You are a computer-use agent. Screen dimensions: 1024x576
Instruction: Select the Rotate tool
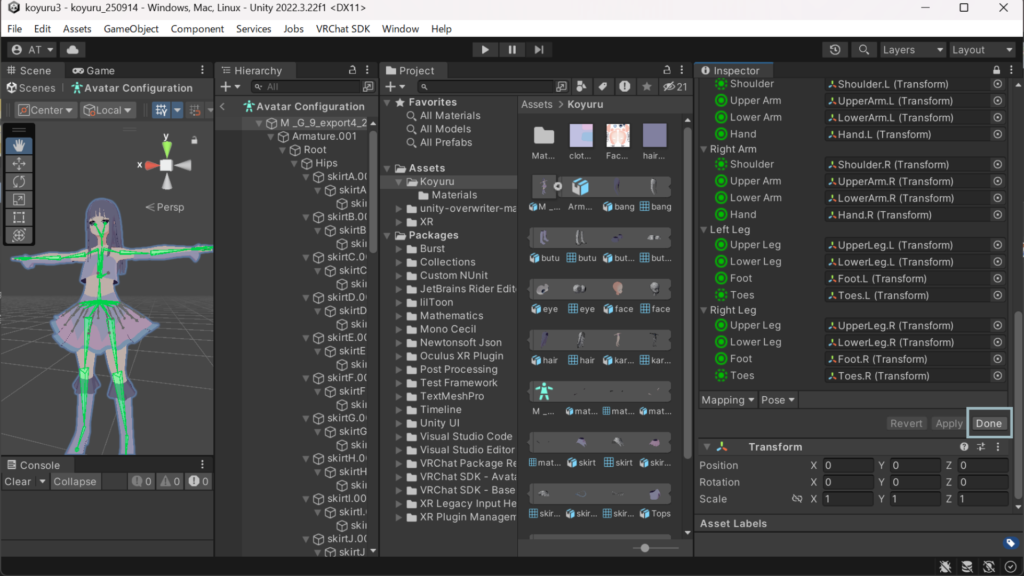(18, 182)
